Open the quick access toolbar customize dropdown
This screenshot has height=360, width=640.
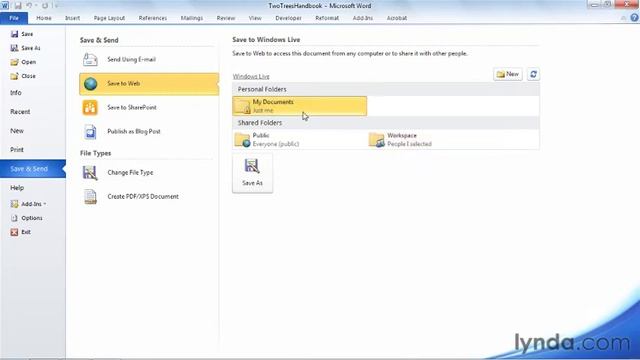point(56,6)
